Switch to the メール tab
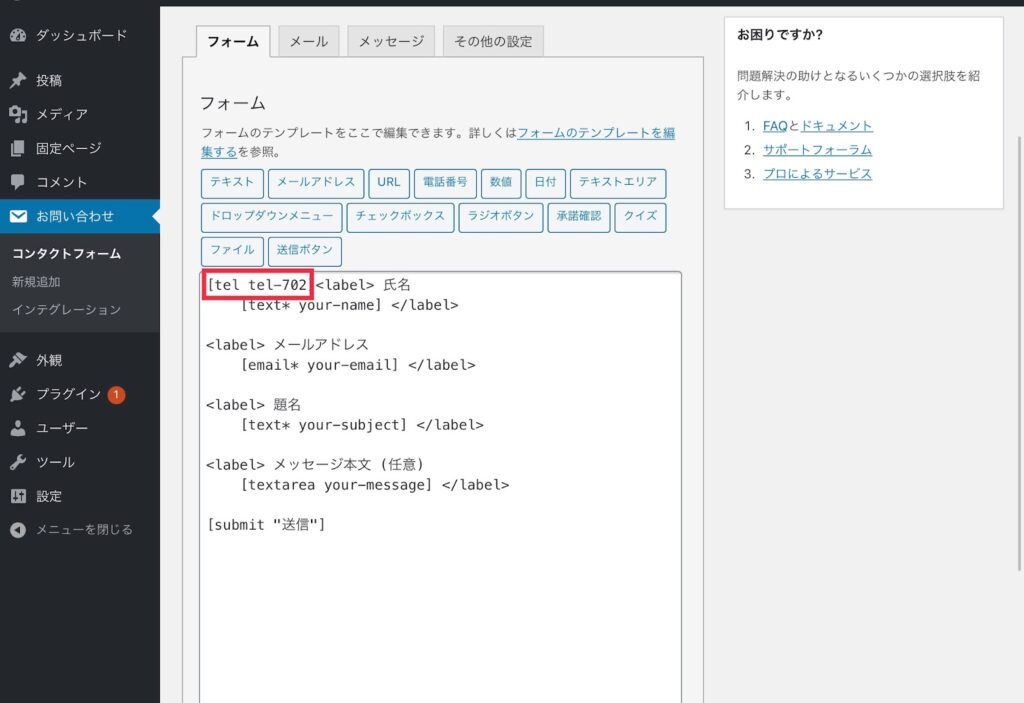The width and height of the screenshot is (1024, 703). click(x=308, y=42)
